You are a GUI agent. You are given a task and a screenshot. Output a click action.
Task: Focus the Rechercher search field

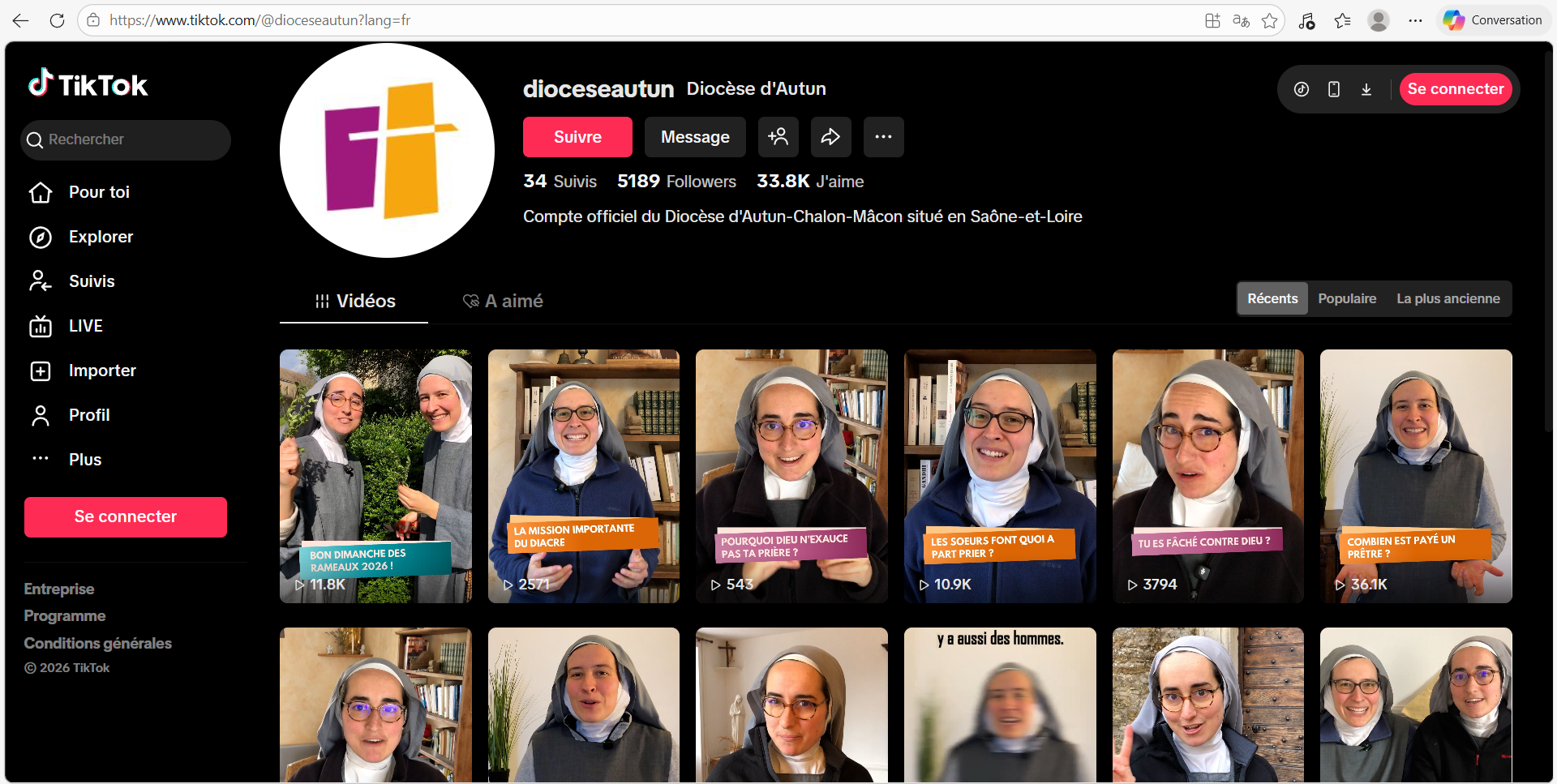(x=126, y=139)
